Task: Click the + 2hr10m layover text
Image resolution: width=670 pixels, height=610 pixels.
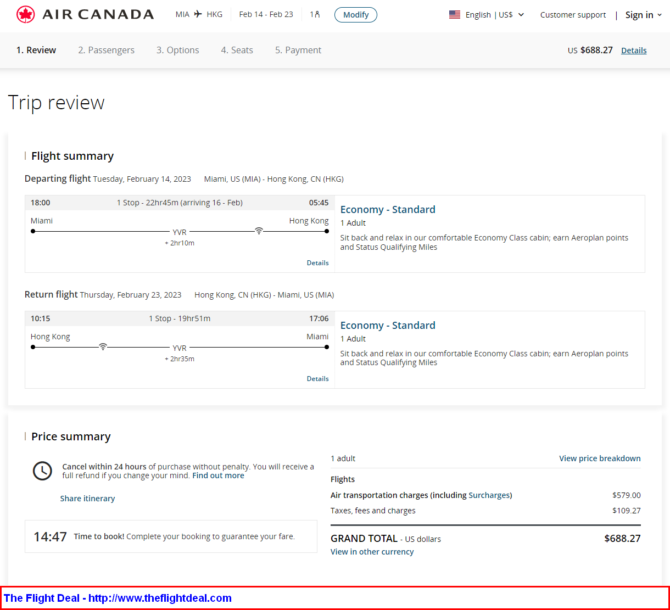Action: pos(179,243)
